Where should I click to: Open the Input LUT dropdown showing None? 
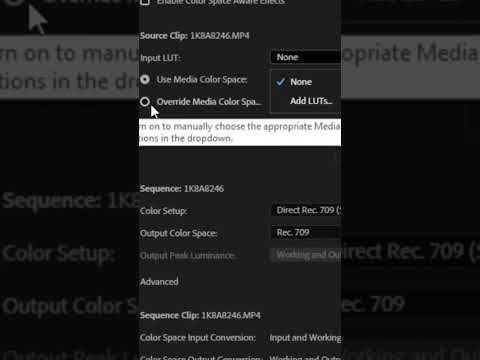point(306,57)
